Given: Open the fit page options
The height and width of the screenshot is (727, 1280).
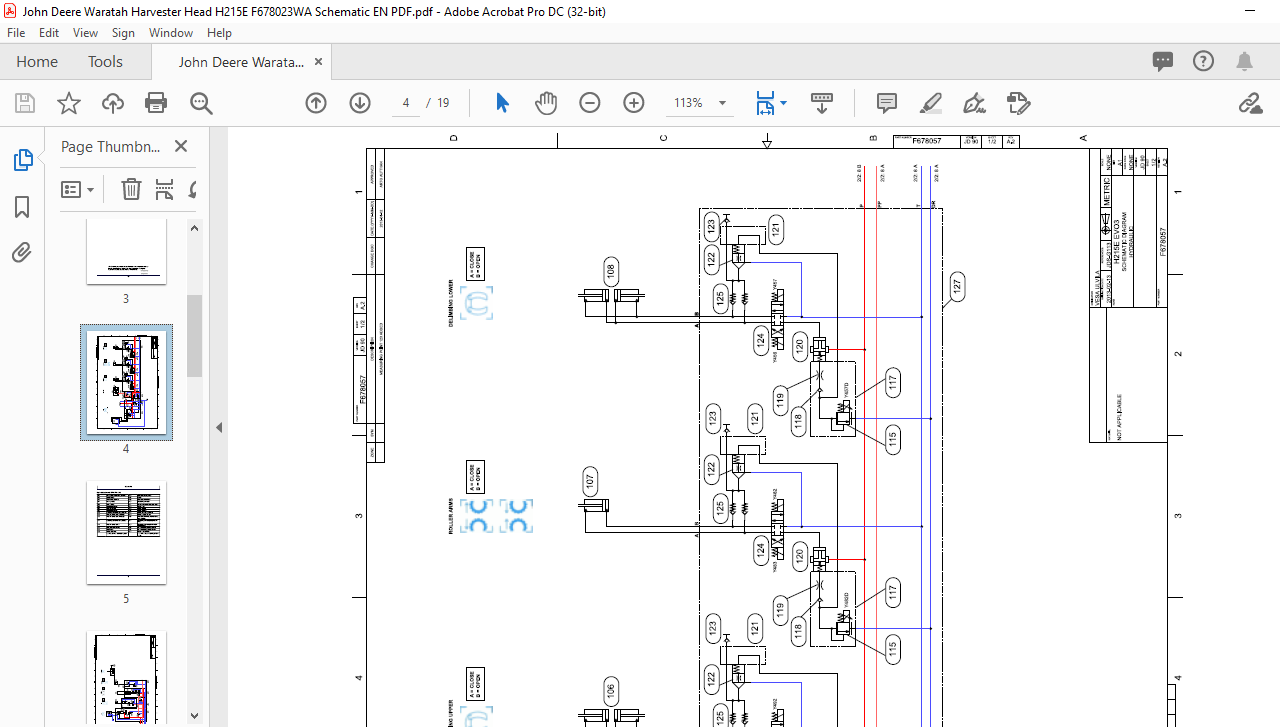Looking at the screenshot, I should click(770, 103).
